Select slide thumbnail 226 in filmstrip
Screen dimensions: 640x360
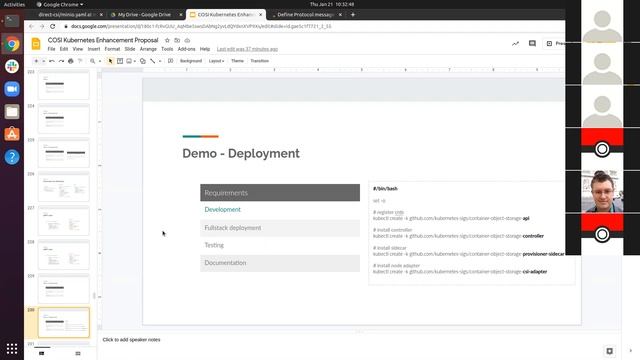[64, 187]
